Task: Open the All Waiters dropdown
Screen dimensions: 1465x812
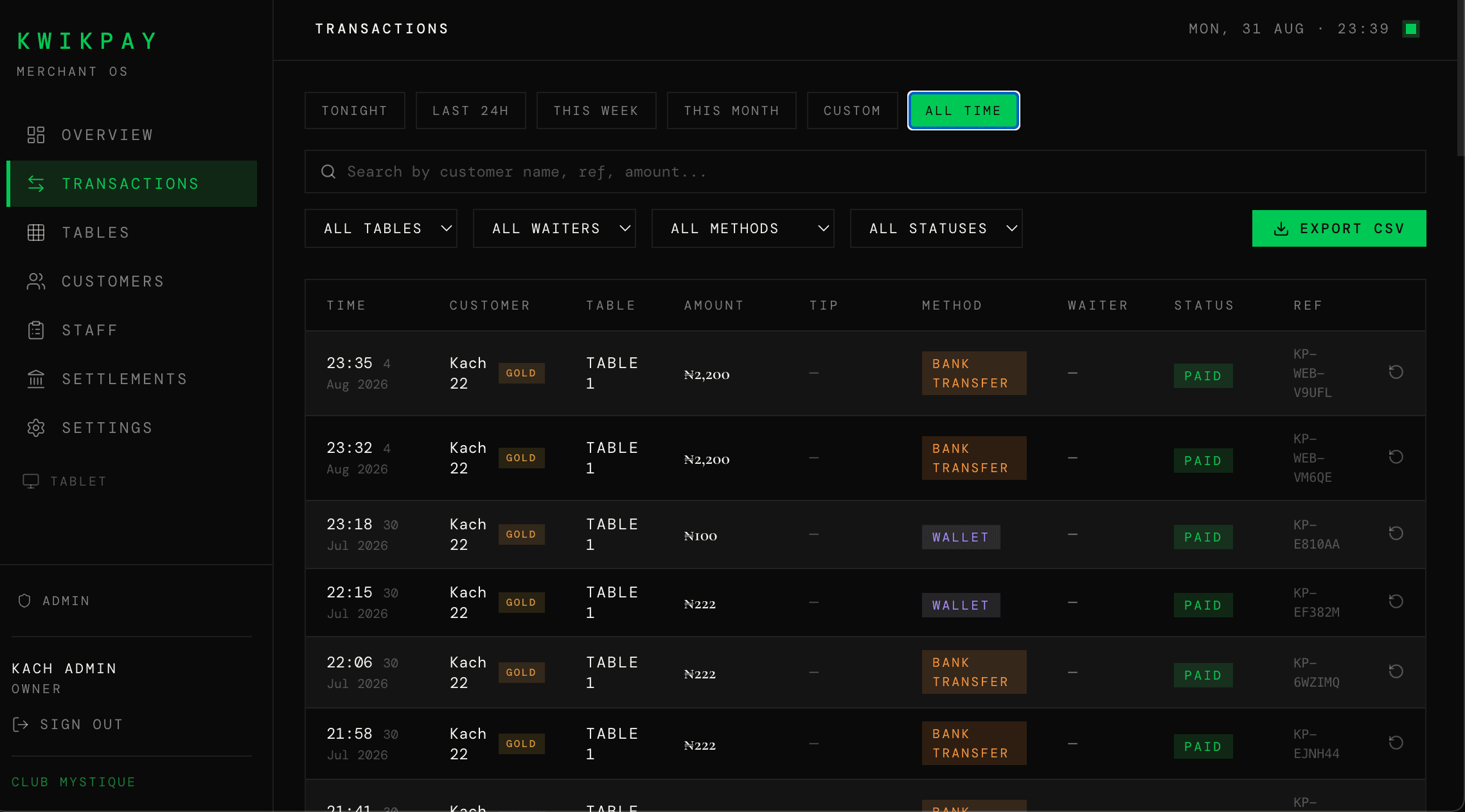Action: (x=554, y=228)
